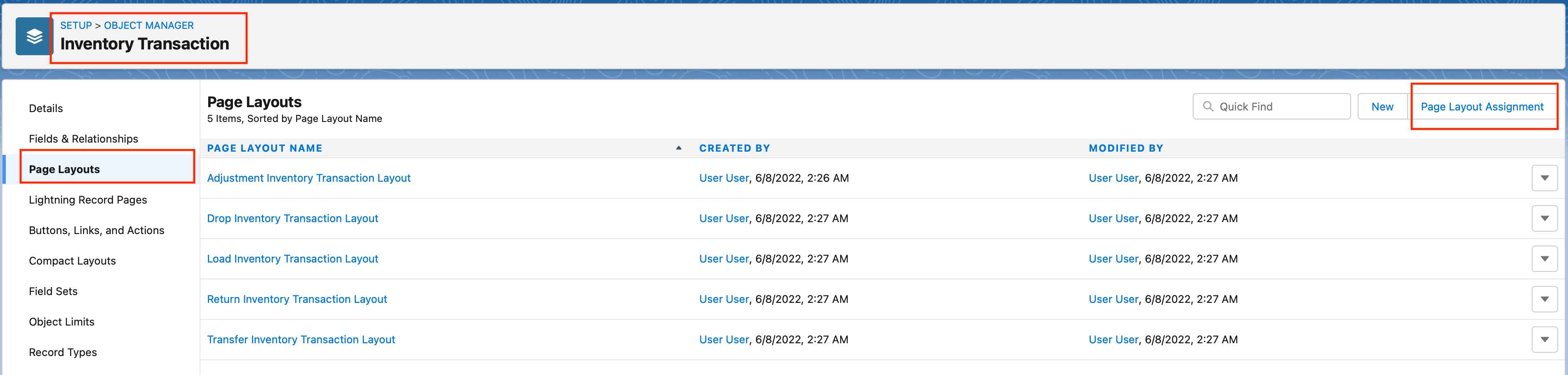1568x375 pixels.
Task: Open the Adjustment Inventory Transaction Layout link
Action: [x=308, y=178]
